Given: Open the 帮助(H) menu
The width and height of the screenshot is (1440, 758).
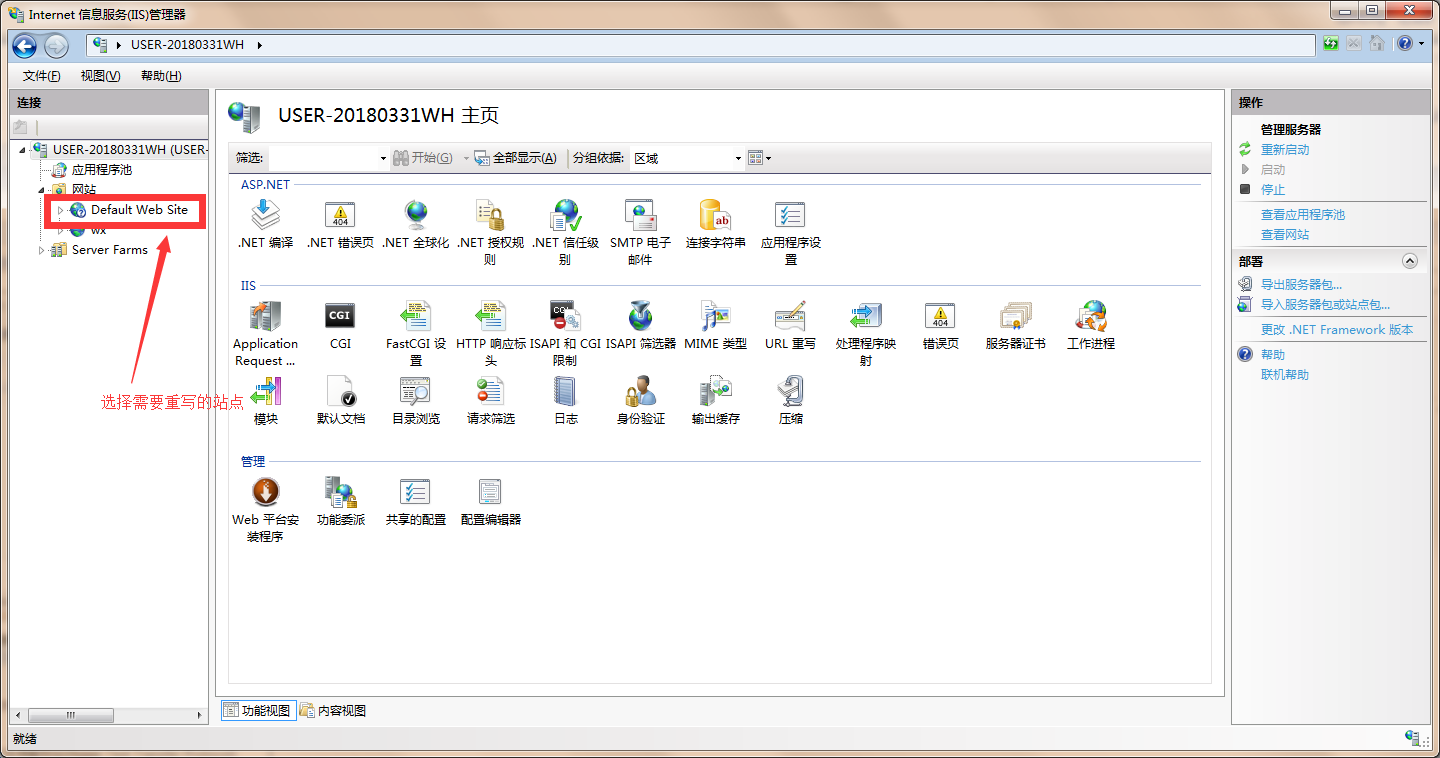Looking at the screenshot, I should (x=161, y=76).
